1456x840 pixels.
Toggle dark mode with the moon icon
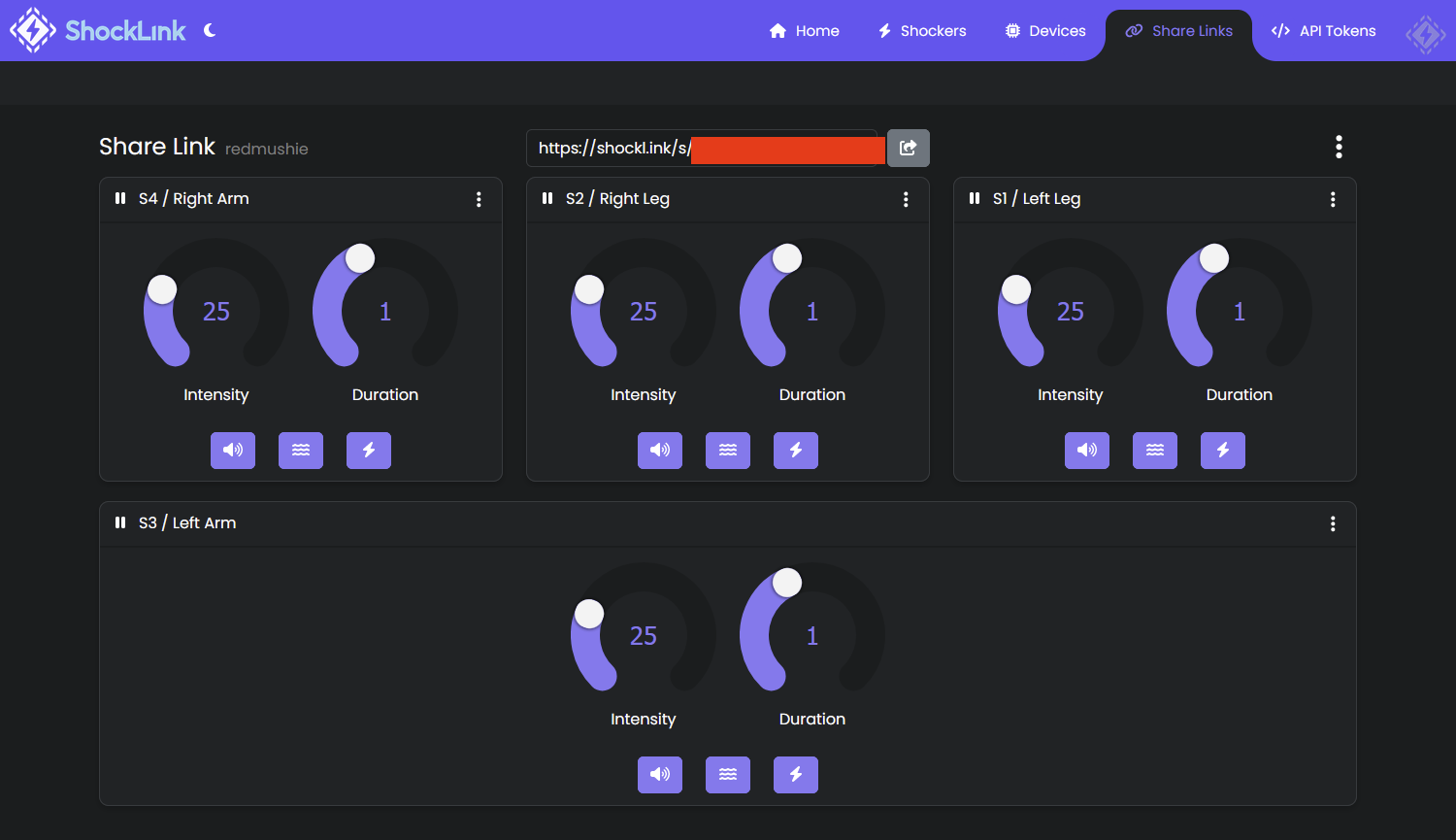point(210,30)
